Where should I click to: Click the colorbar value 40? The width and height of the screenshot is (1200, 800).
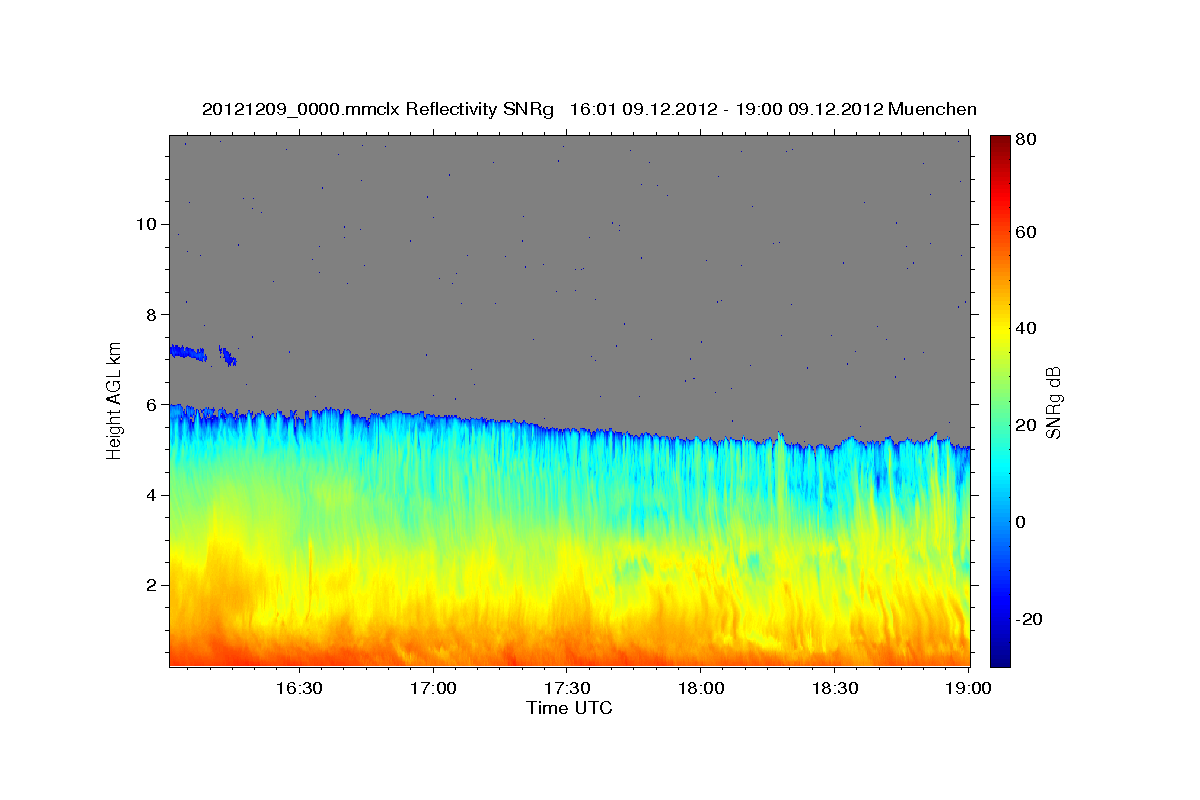click(x=1027, y=328)
